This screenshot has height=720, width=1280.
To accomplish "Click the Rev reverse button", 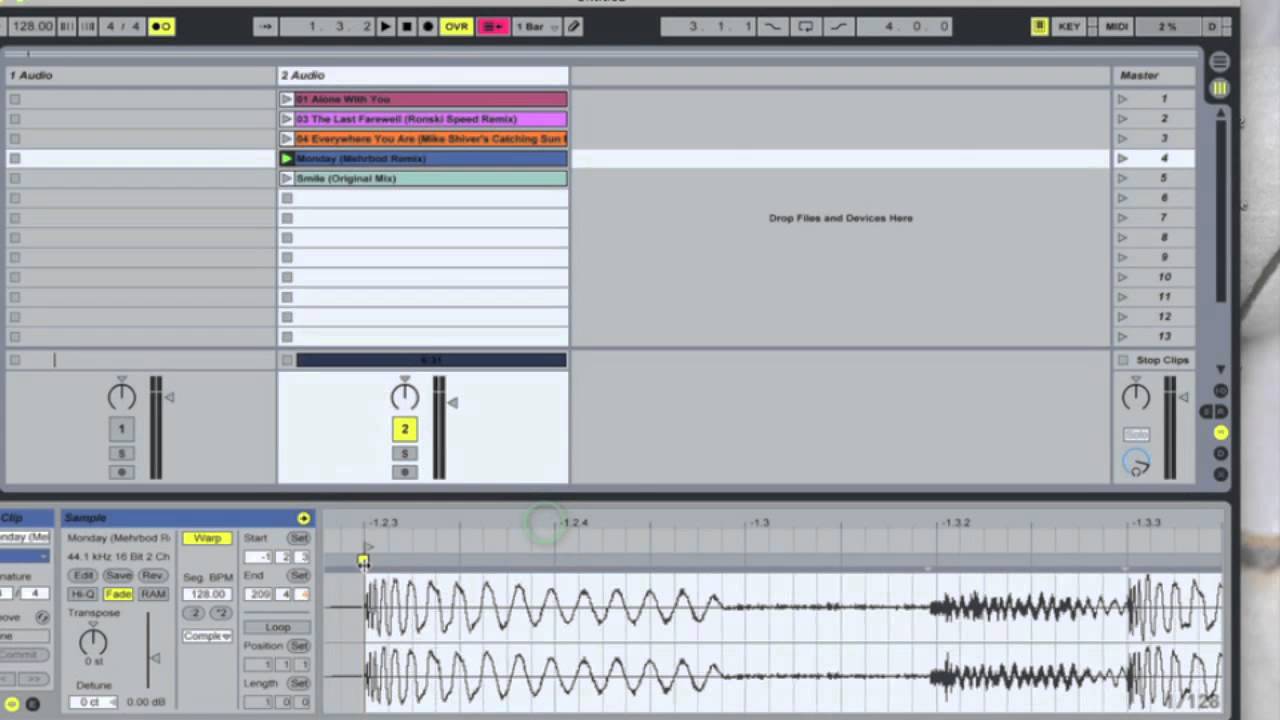I will (x=152, y=575).
